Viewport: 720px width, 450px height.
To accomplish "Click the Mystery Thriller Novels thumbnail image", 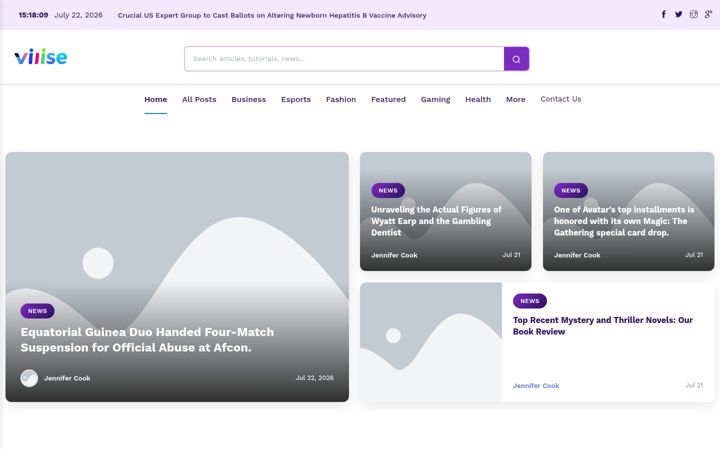I will pos(431,342).
